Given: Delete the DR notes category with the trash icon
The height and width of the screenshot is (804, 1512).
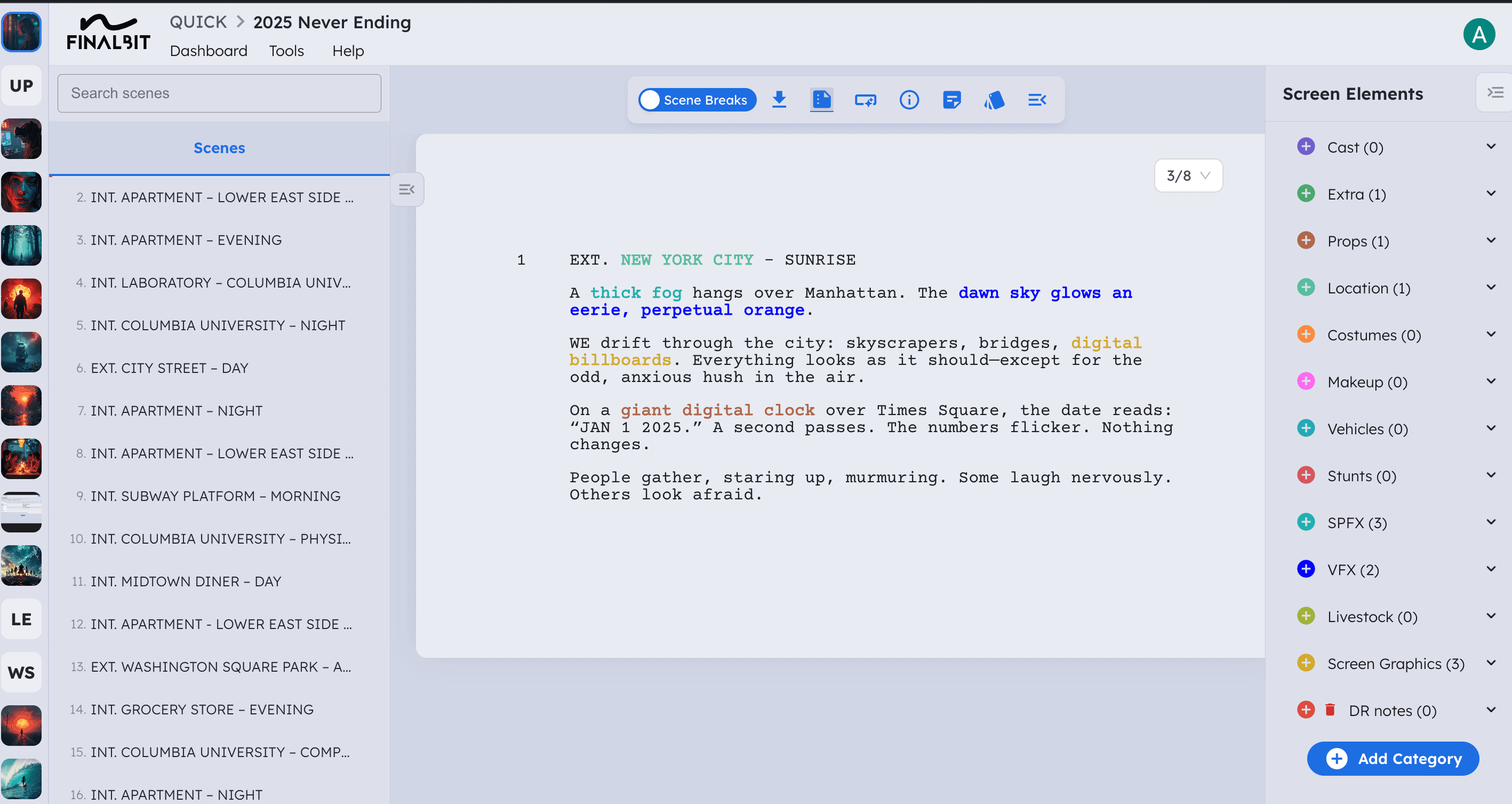Looking at the screenshot, I should (x=1330, y=710).
